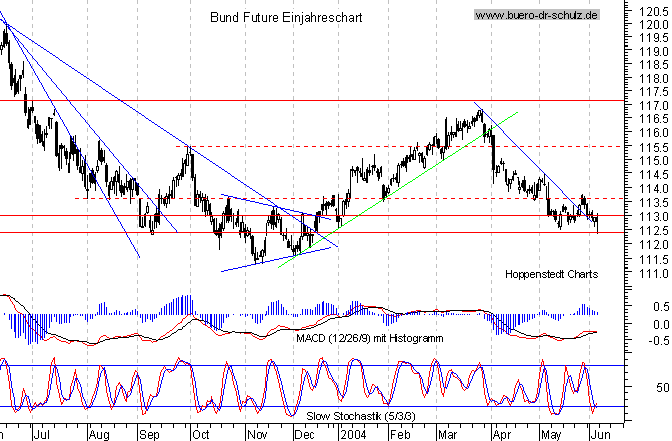The image size is (672, 441).
Task: Click the Oct month marker on the time axis
Action: (x=203, y=435)
